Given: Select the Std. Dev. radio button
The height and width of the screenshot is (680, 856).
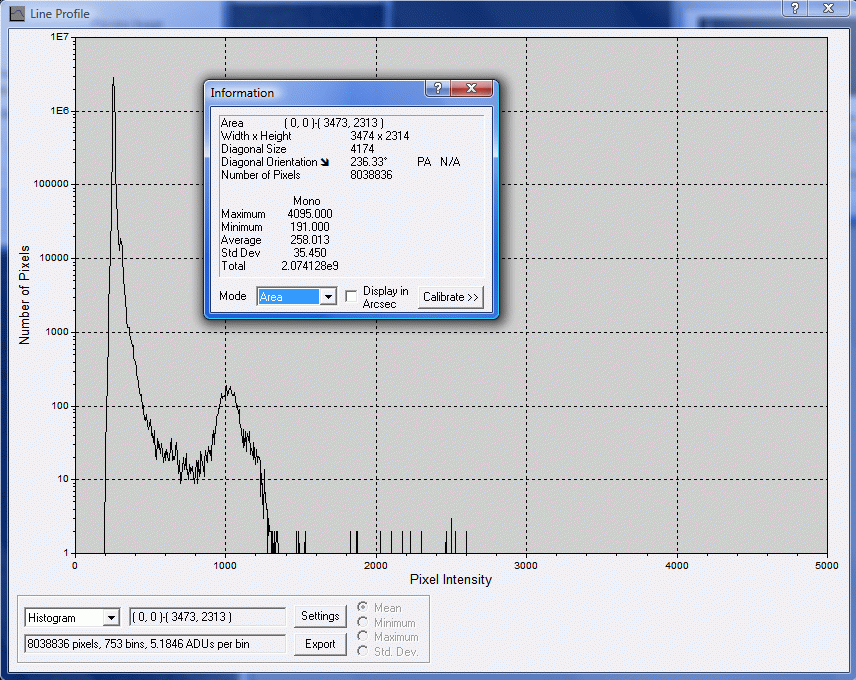Looking at the screenshot, I should [x=363, y=652].
